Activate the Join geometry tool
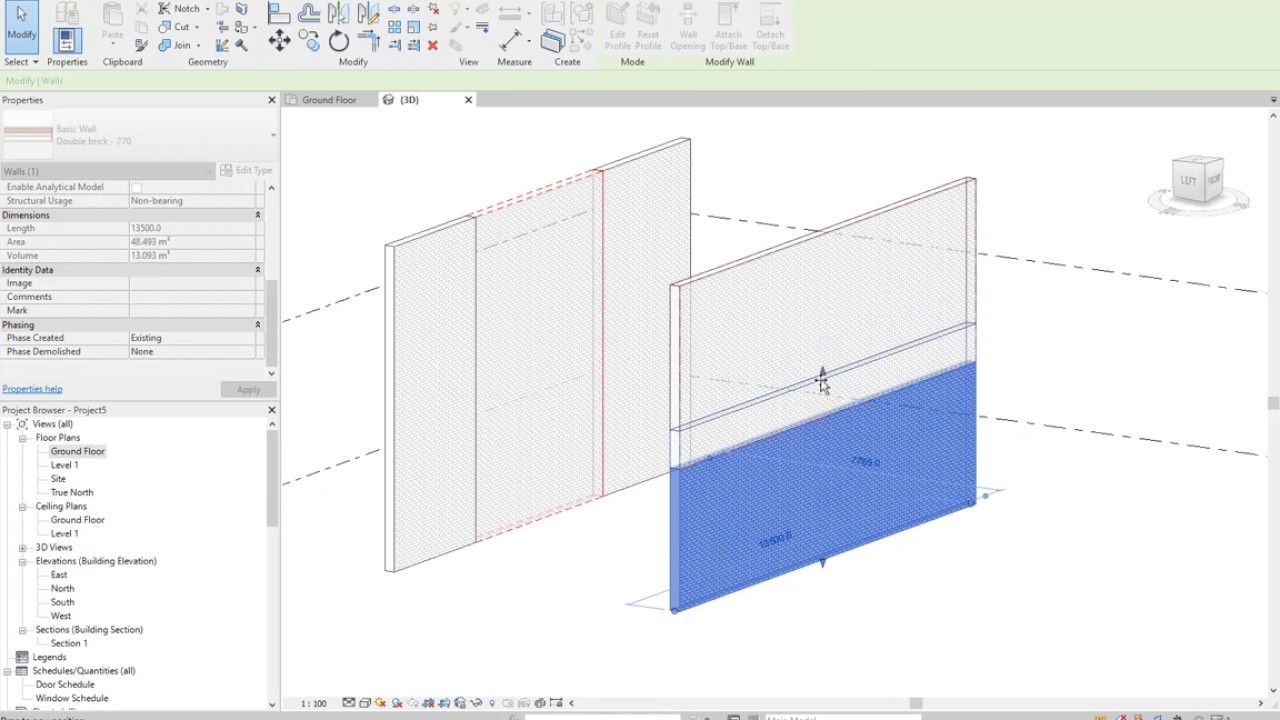This screenshot has height=720, width=1280. click(174, 45)
